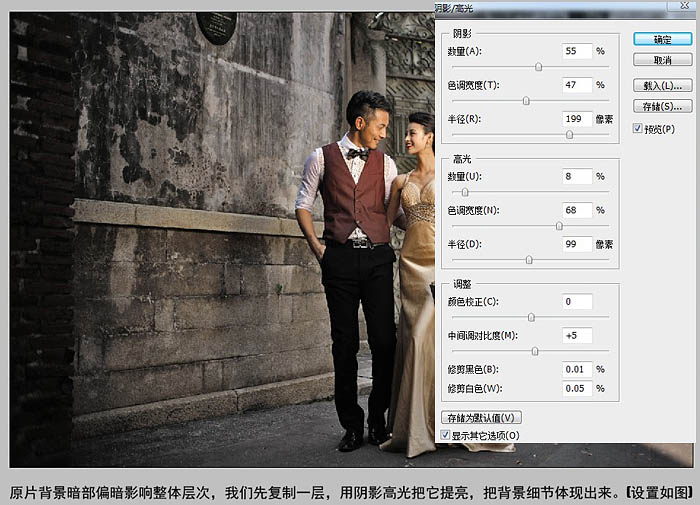Click the 修剪白色(W) label
Image resolution: width=700 pixels, height=505 pixels.
[x=475, y=388]
